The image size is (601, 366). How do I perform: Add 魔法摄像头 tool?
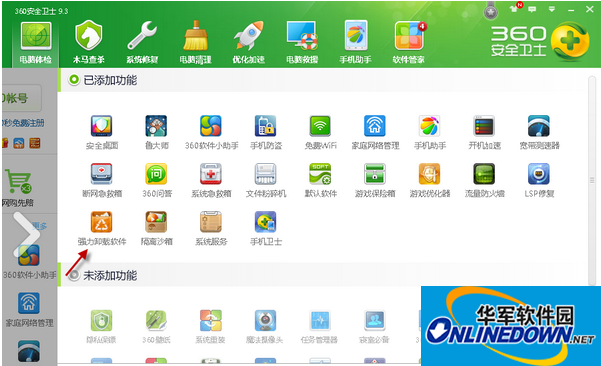(x=265, y=326)
